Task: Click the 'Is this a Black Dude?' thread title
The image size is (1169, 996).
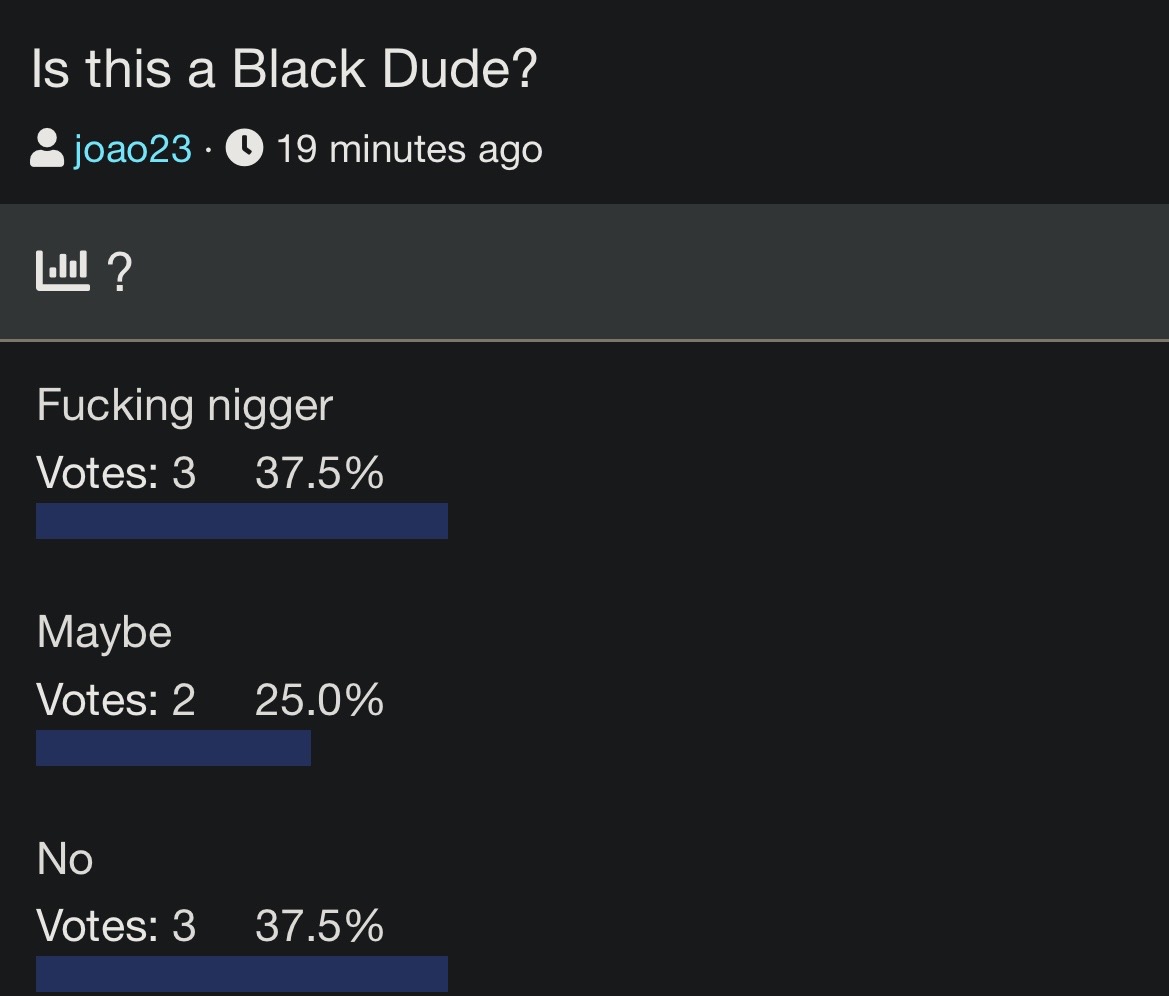Action: click(284, 70)
